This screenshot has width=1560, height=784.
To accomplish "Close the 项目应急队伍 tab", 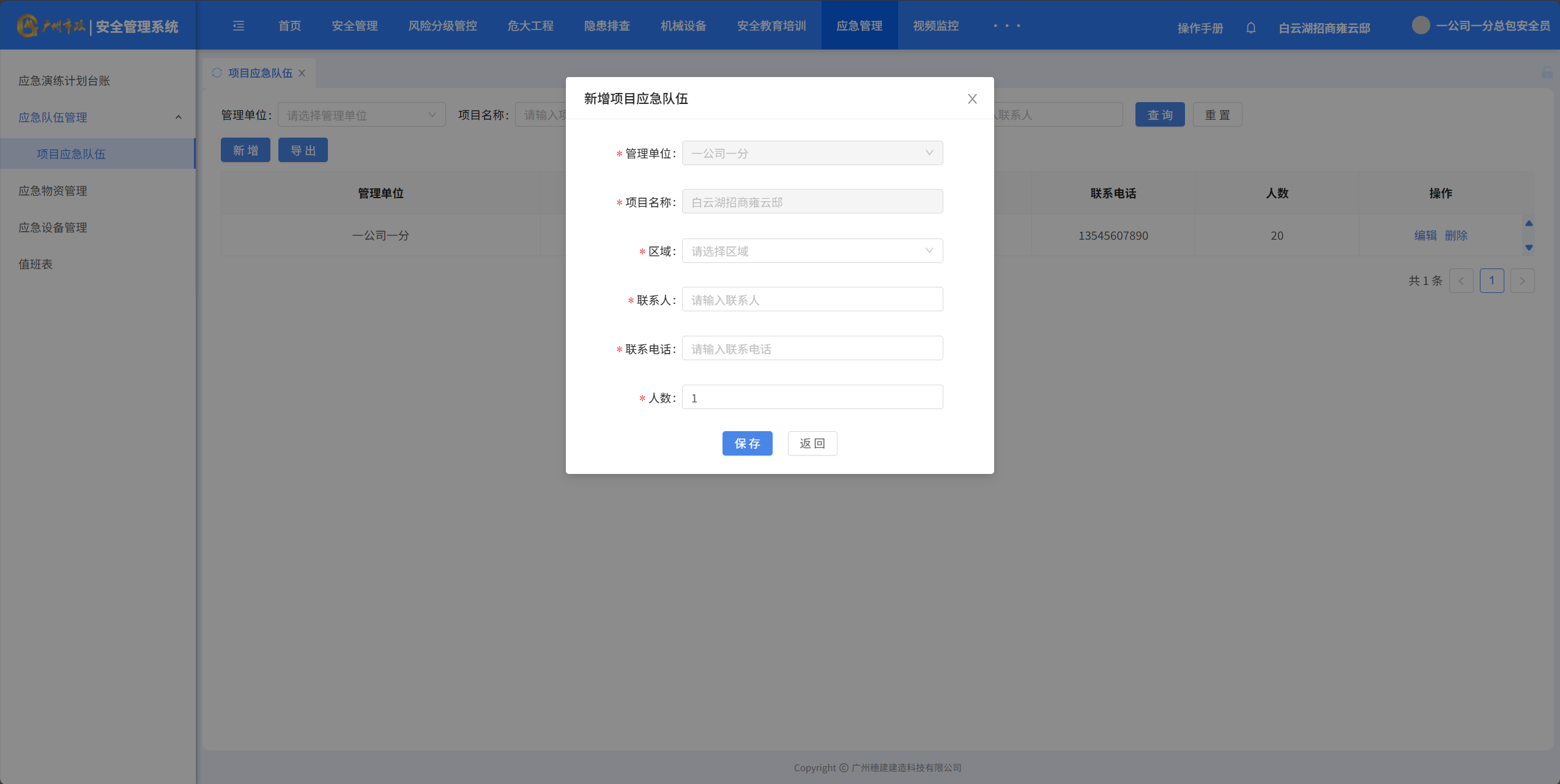I will 302,73.
